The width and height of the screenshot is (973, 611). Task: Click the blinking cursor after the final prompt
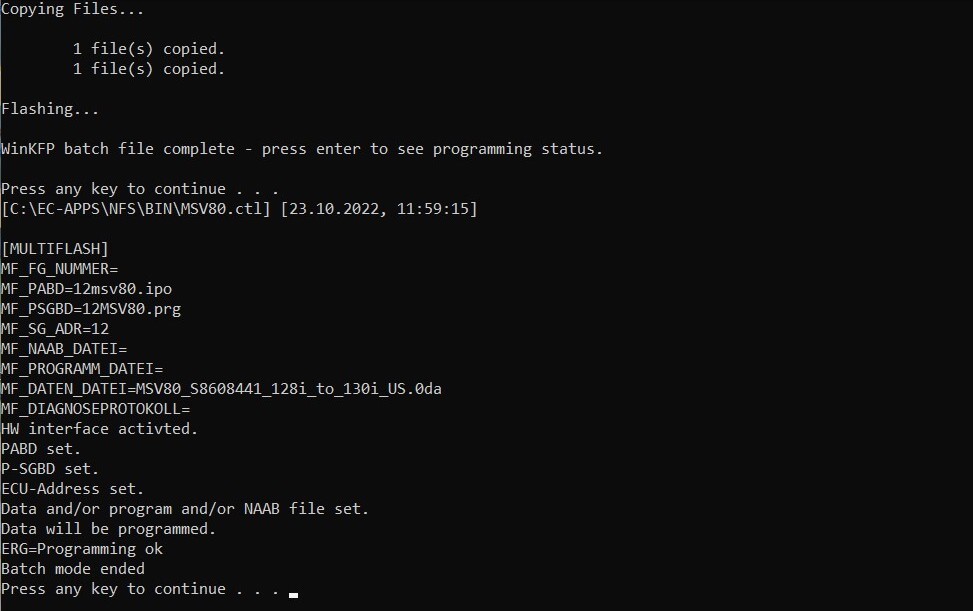(293, 593)
